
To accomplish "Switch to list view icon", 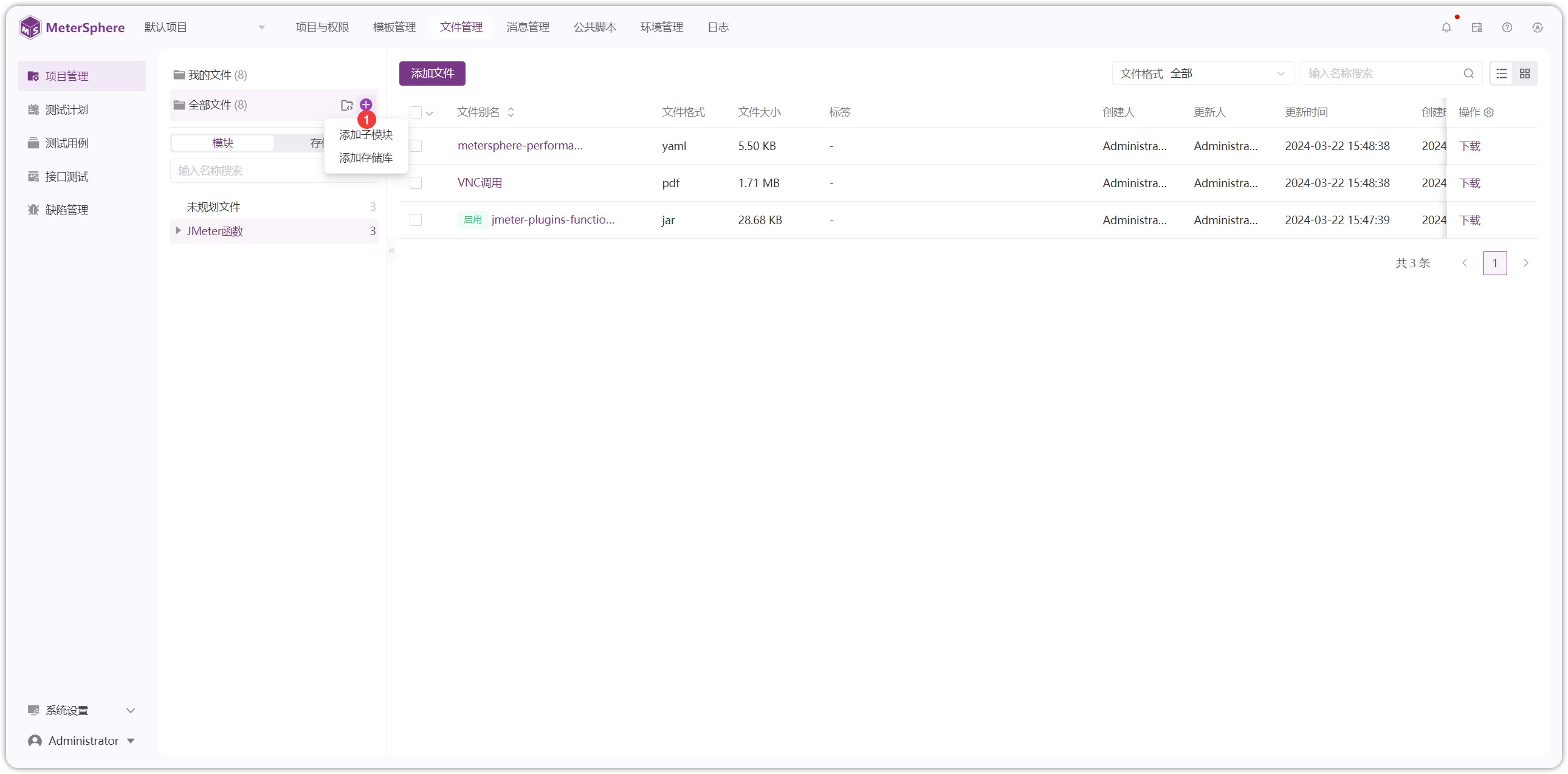I will [x=1502, y=74].
